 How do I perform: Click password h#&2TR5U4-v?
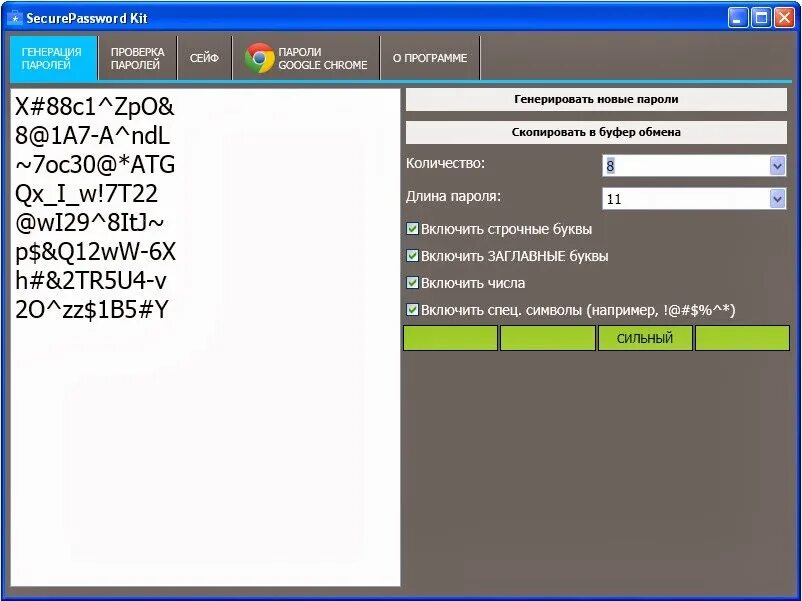coord(91,280)
